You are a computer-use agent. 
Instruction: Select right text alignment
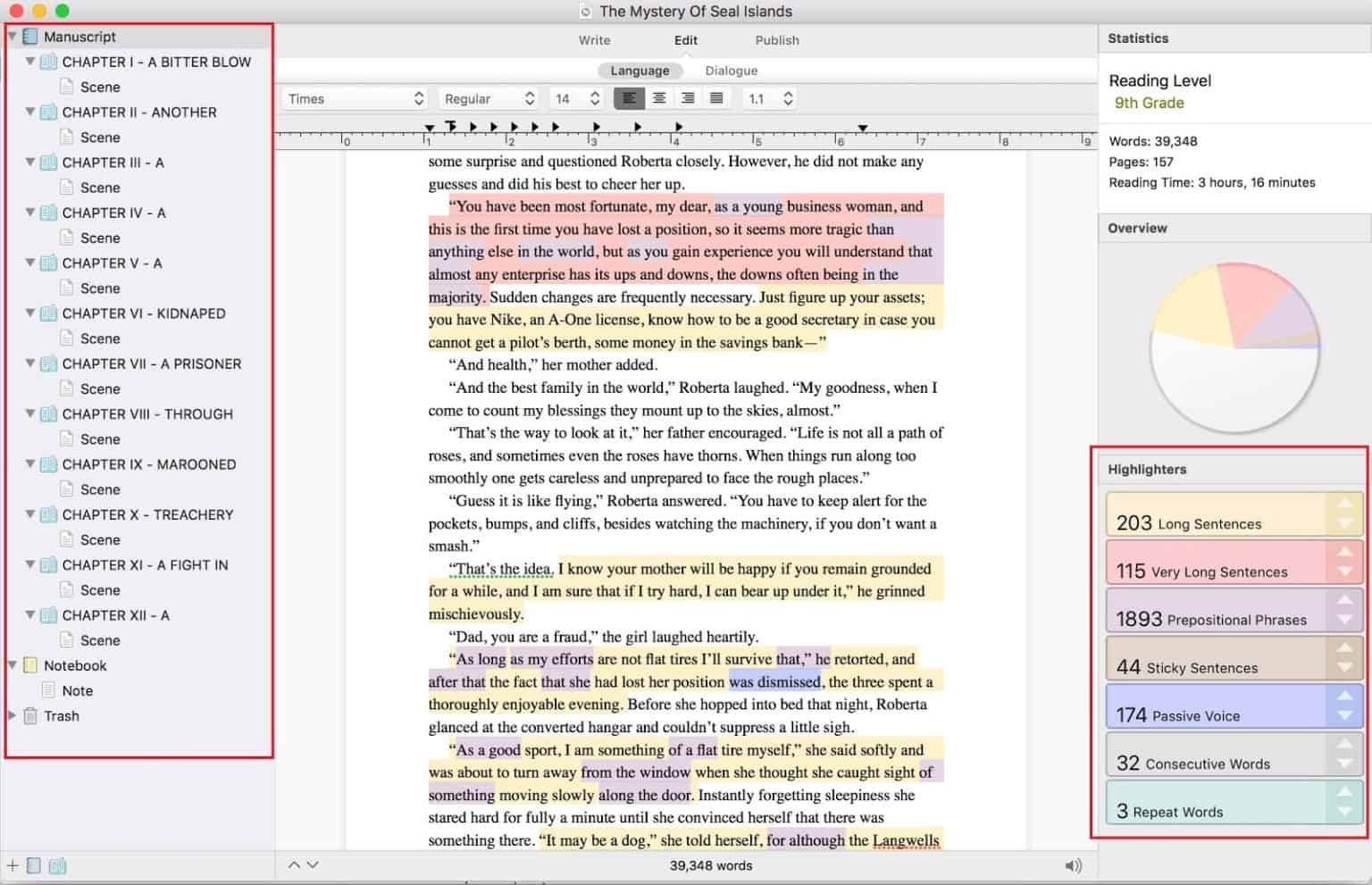coord(687,98)
